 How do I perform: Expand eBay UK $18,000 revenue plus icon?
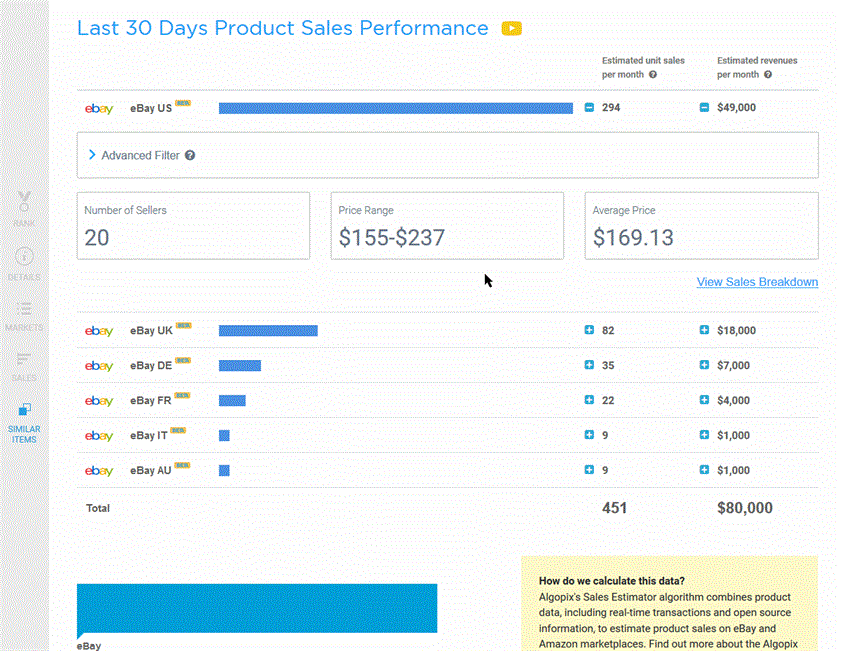[704, 330]
